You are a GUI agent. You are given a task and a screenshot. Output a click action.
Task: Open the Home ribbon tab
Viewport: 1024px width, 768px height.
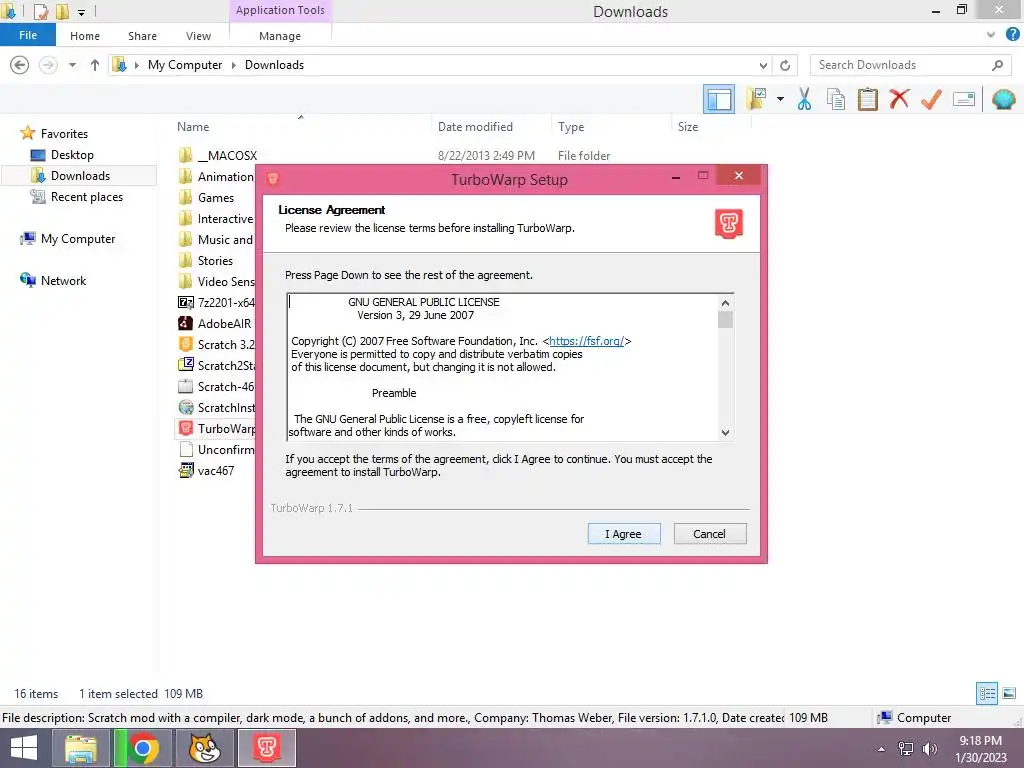[85, 36]
